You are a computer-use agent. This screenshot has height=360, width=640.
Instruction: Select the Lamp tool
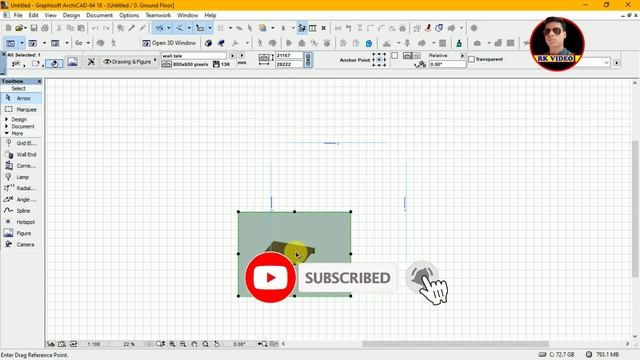[x=21, y=177]
